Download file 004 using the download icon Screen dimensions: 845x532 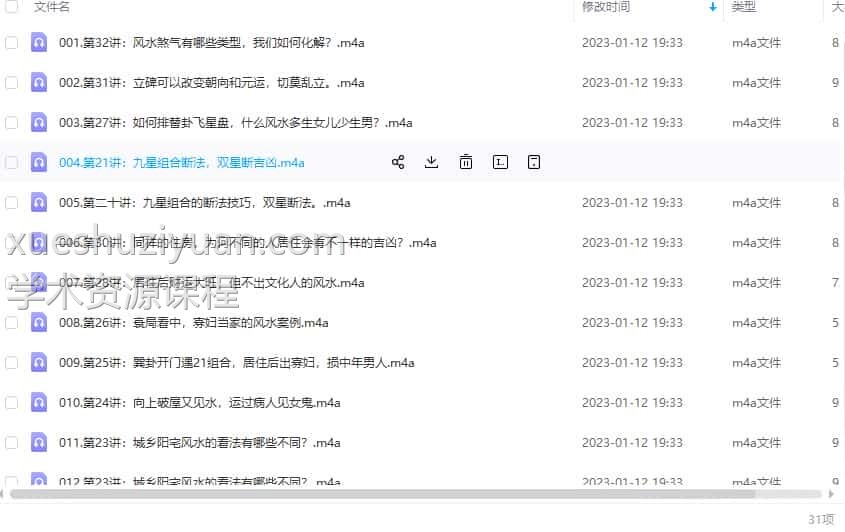(x=432, y=162)
